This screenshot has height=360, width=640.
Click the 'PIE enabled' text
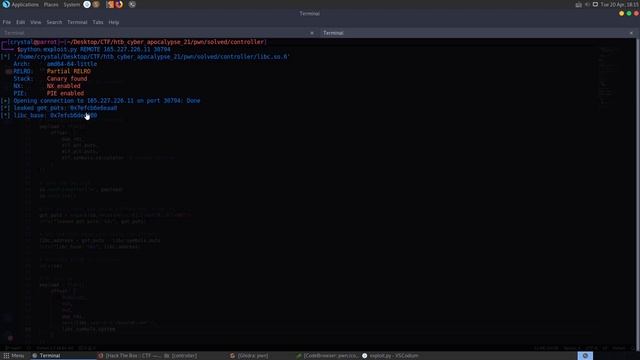65,93
